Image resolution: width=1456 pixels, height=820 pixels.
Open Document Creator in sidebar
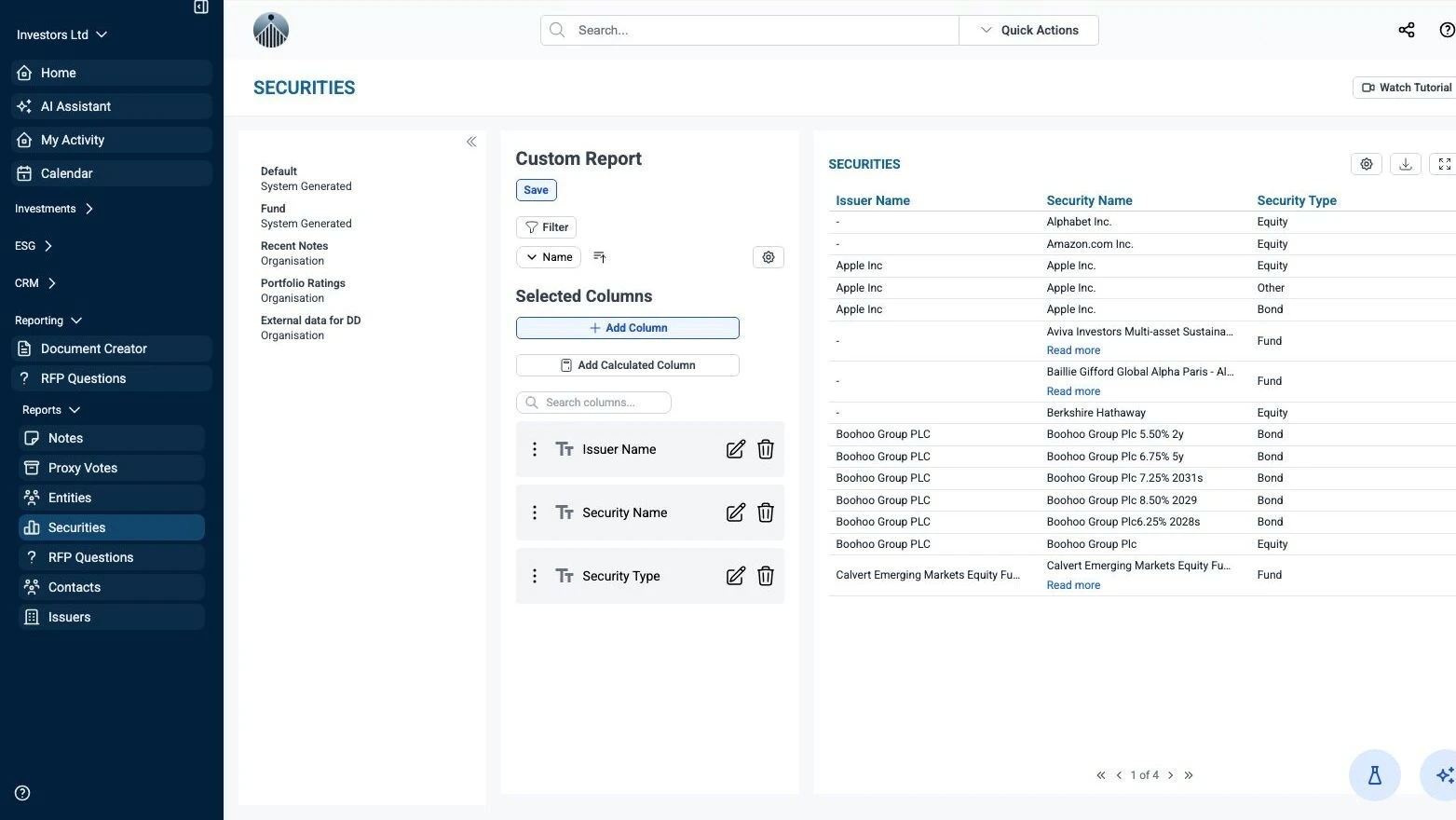point(112,348)
